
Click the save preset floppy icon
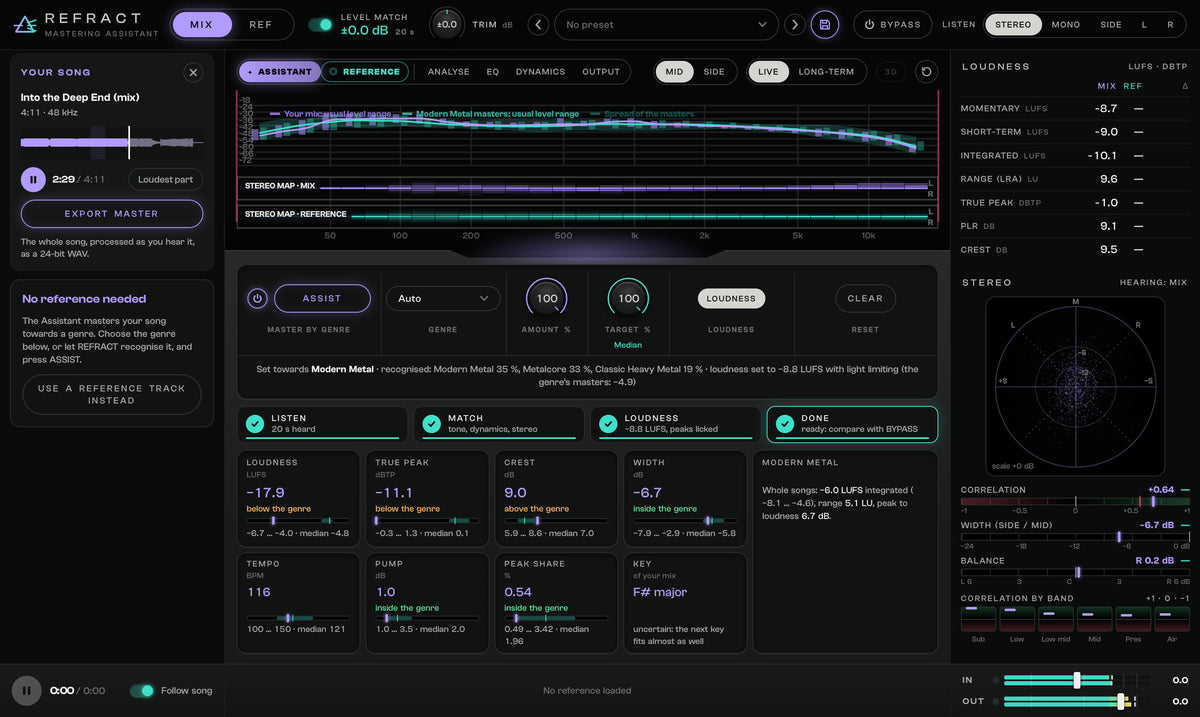[x=825, y=24]
